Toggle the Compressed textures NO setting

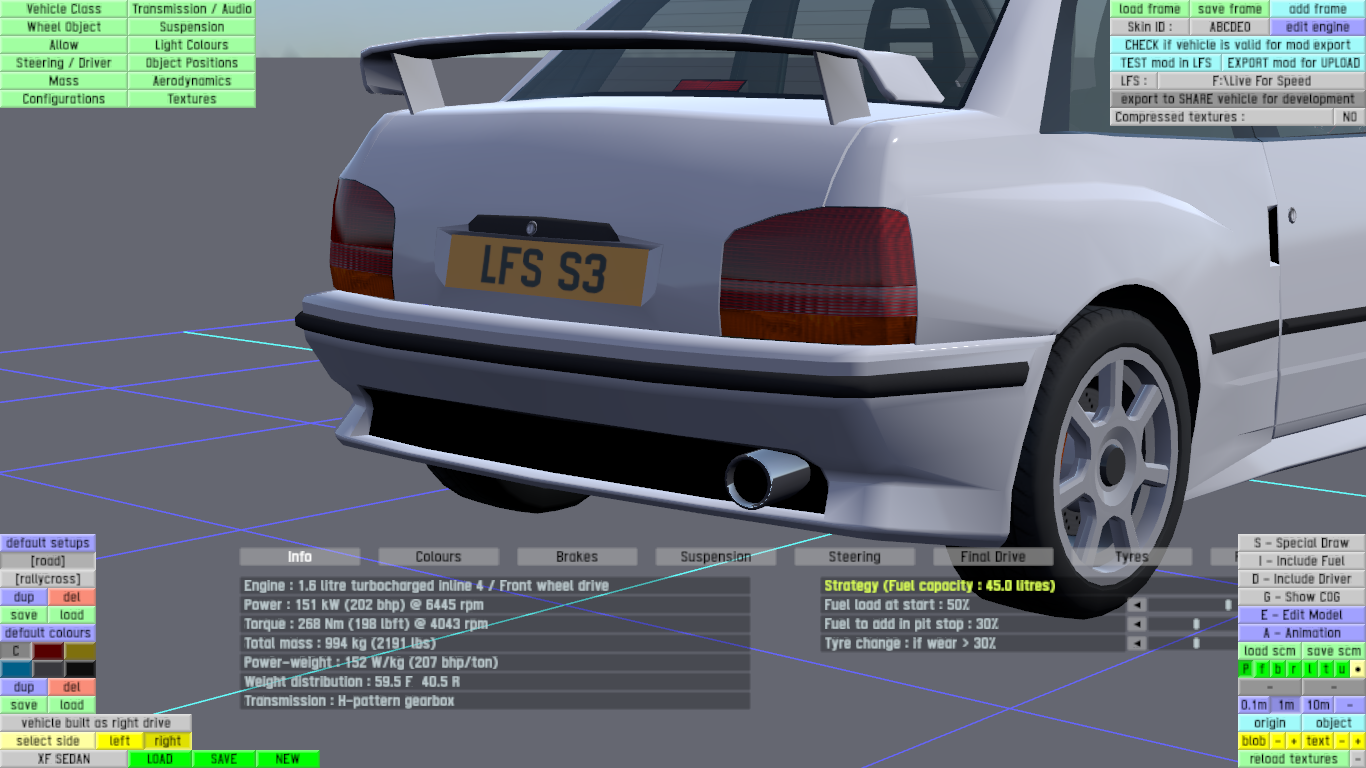(1350, 117)
